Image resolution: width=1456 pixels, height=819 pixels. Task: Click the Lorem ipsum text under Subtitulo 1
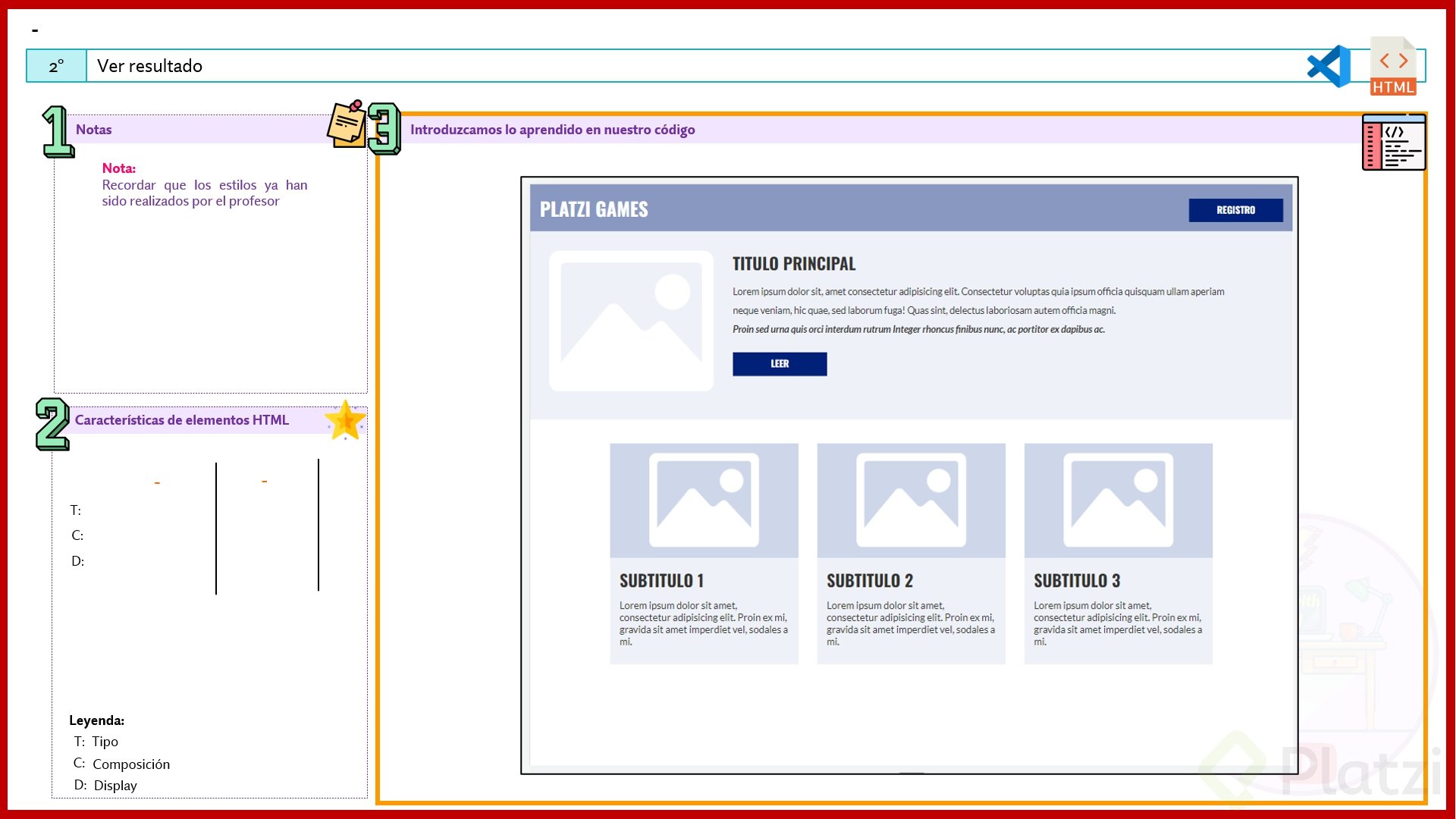click(x=704, y=623)
